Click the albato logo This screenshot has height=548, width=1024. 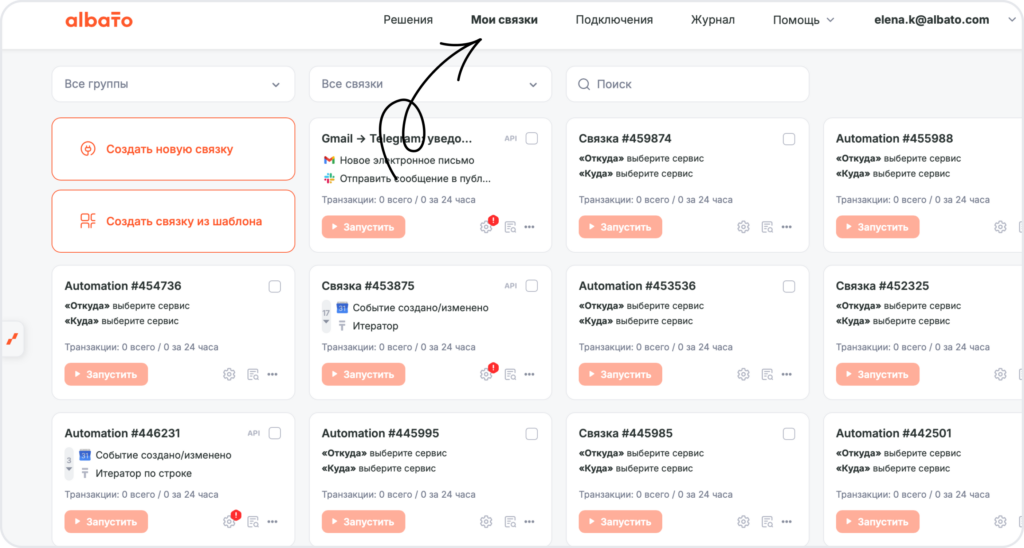click(x=99, y=20)
